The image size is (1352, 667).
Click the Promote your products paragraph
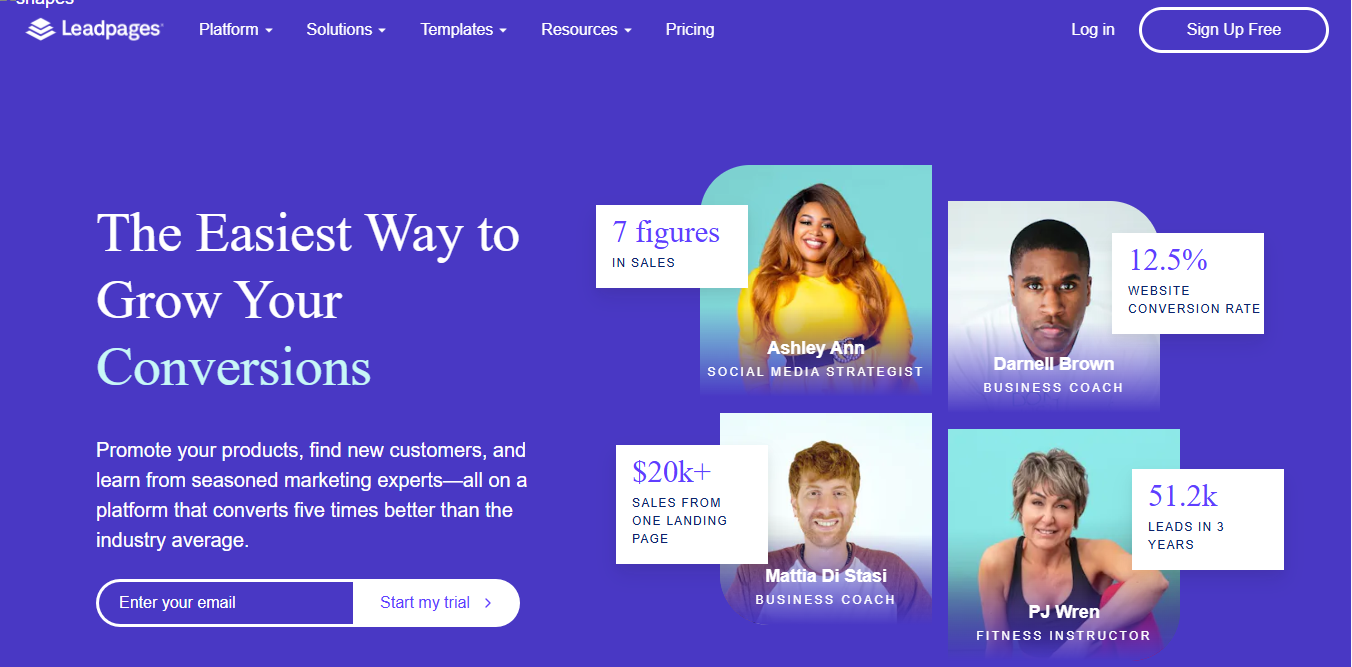click(312, 495)
